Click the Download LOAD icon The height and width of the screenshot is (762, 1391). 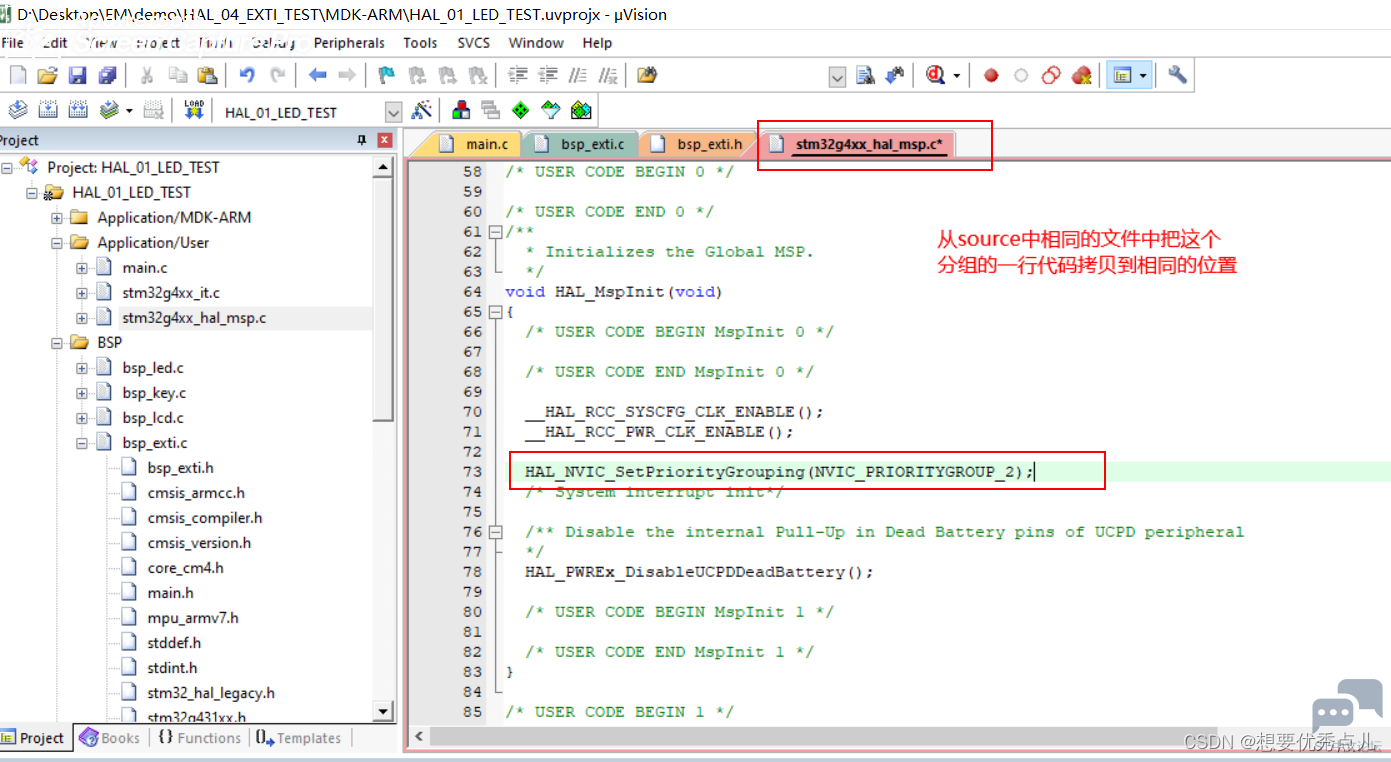[194, 111]
